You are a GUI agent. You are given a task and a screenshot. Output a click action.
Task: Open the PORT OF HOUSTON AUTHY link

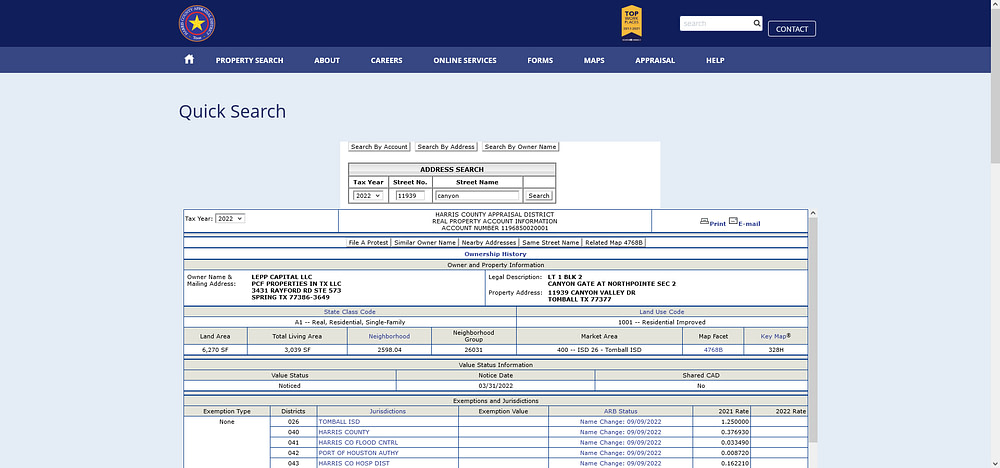358,452
